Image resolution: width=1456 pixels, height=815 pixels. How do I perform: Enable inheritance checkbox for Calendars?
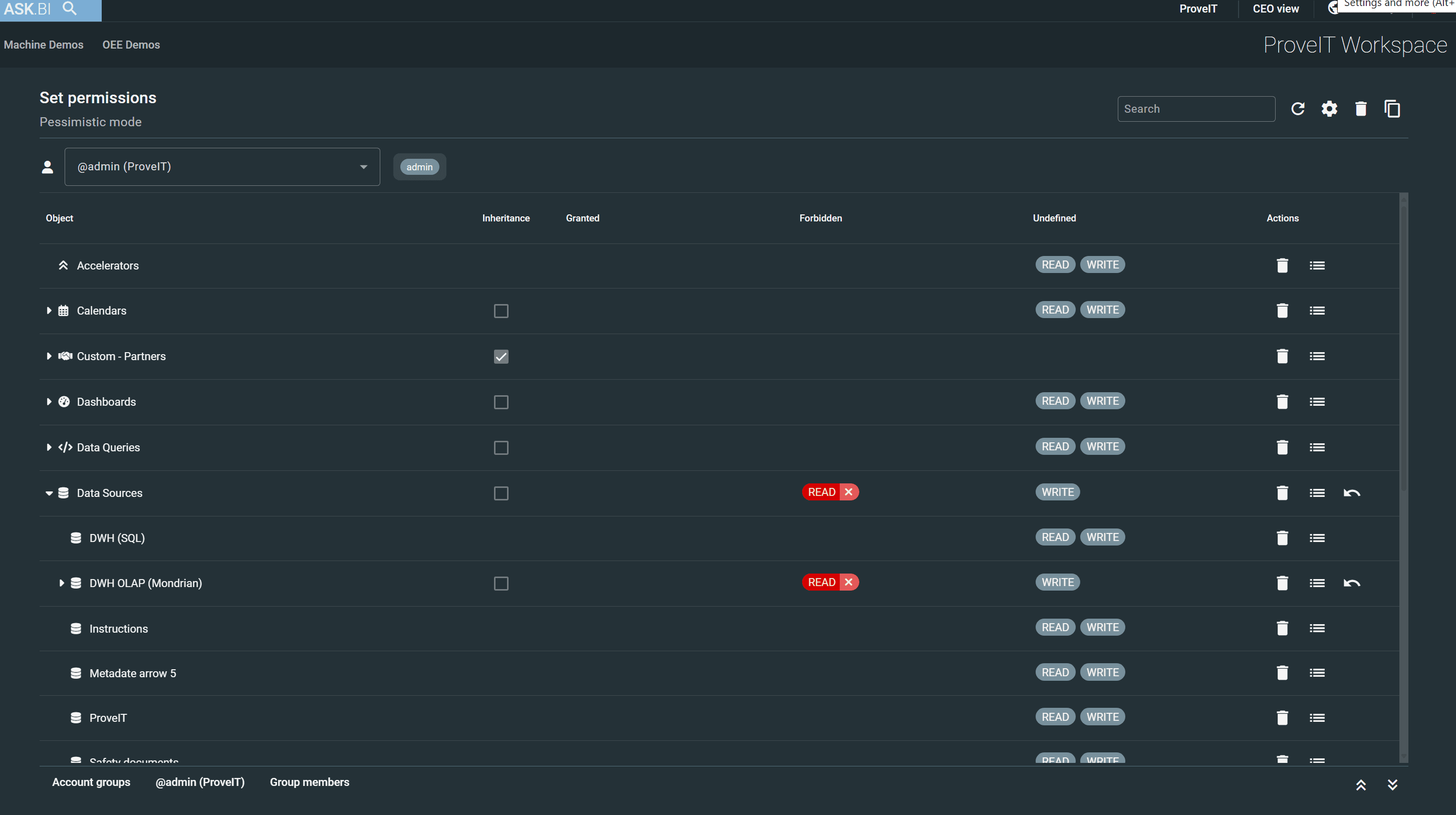click(501, 311)
